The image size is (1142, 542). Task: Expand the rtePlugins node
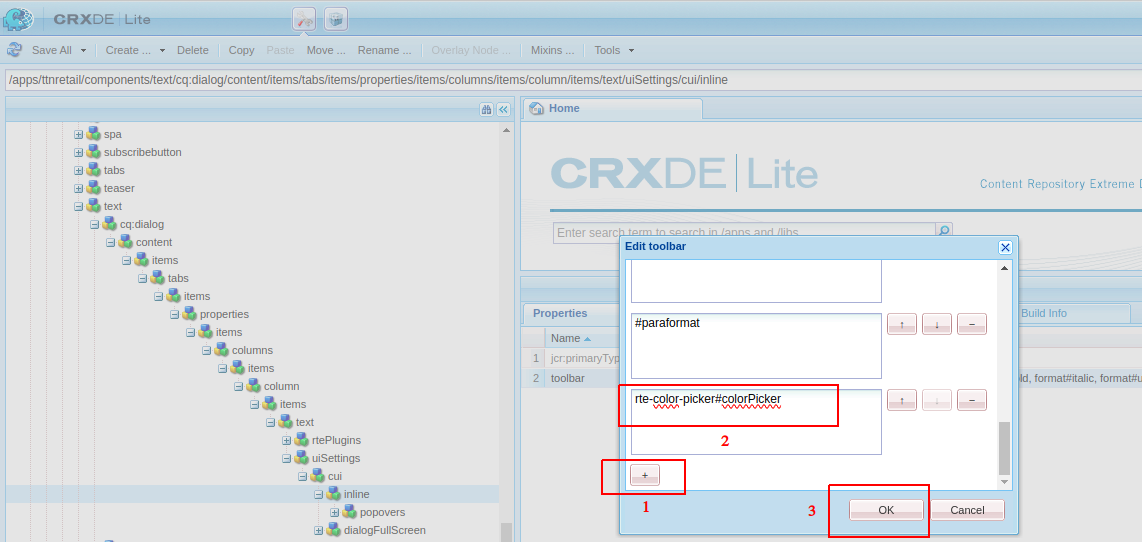point(287,440)
